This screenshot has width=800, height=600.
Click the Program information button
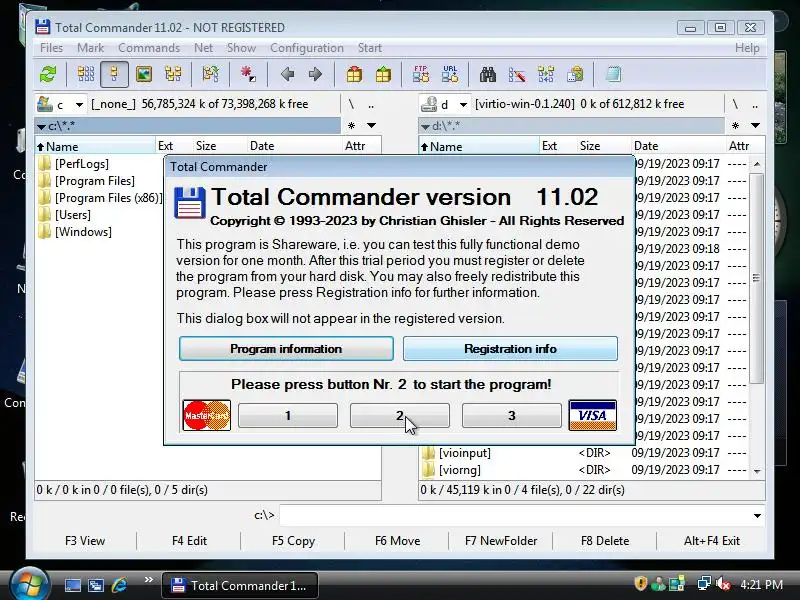(286, 348)
